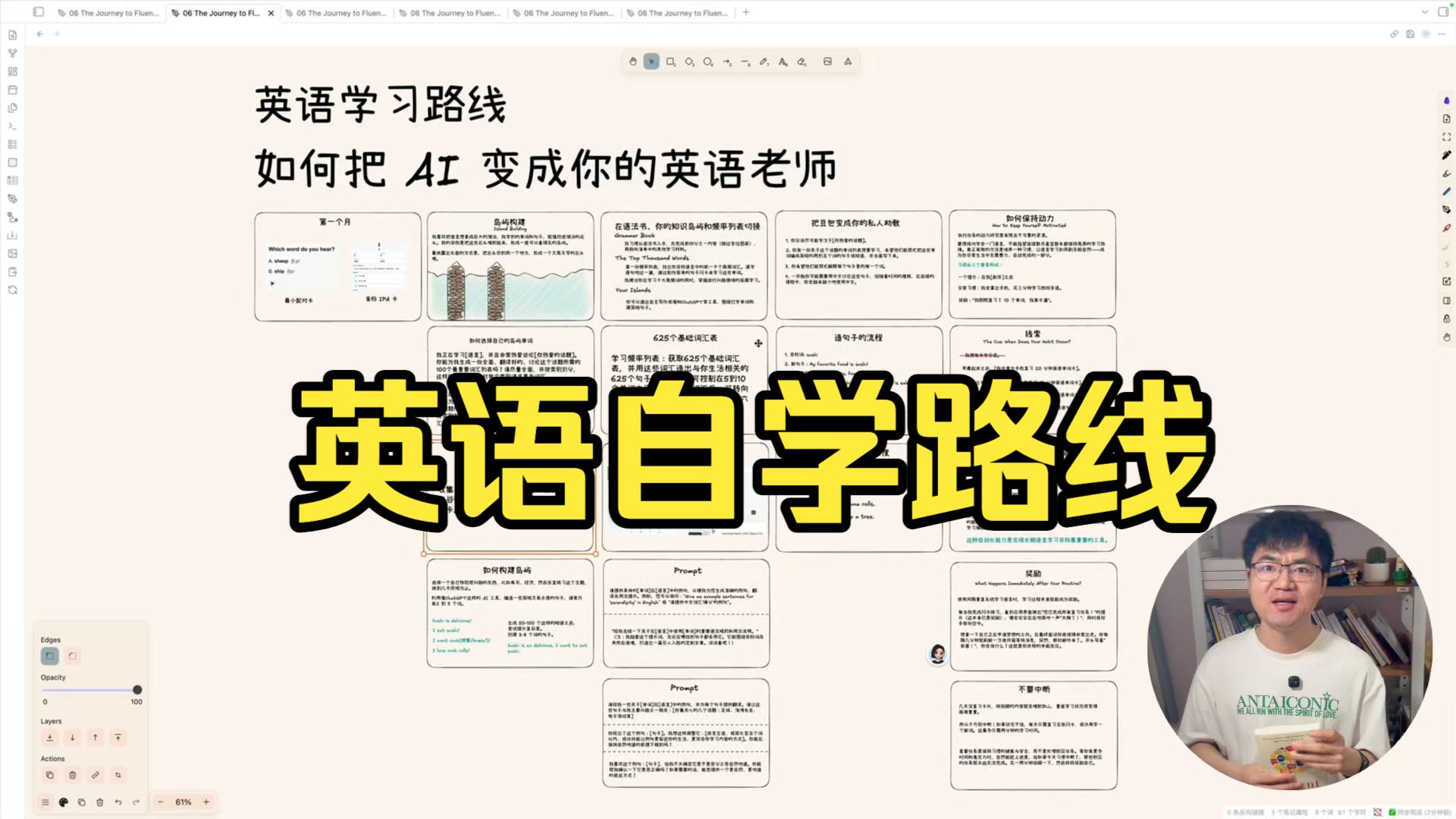
Task: Close the active '06 The Journey to Fl...' tab
Action: [x=271, y=13]
